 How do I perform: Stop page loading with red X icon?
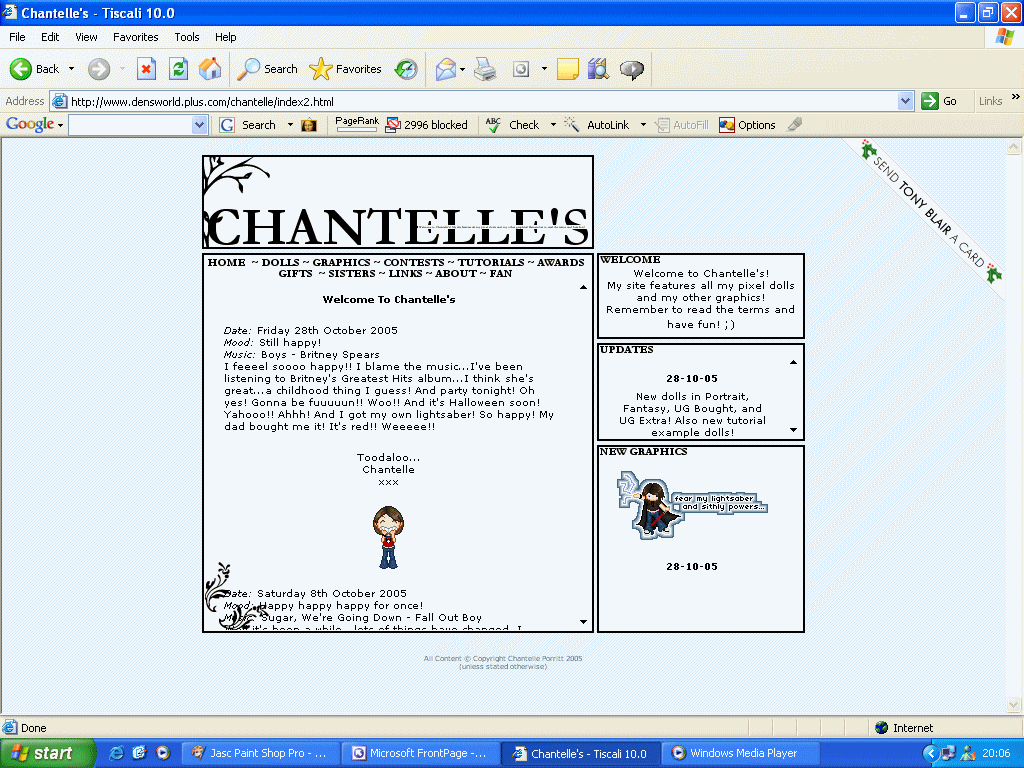click(x=146, y=69)
